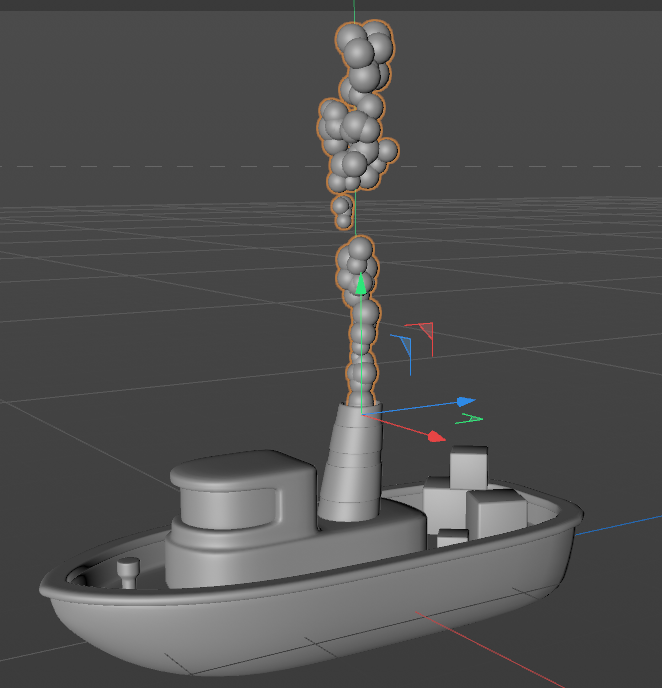Select the rounded cabin roof
The image size is (662, 688).
[x=243, y=469]
